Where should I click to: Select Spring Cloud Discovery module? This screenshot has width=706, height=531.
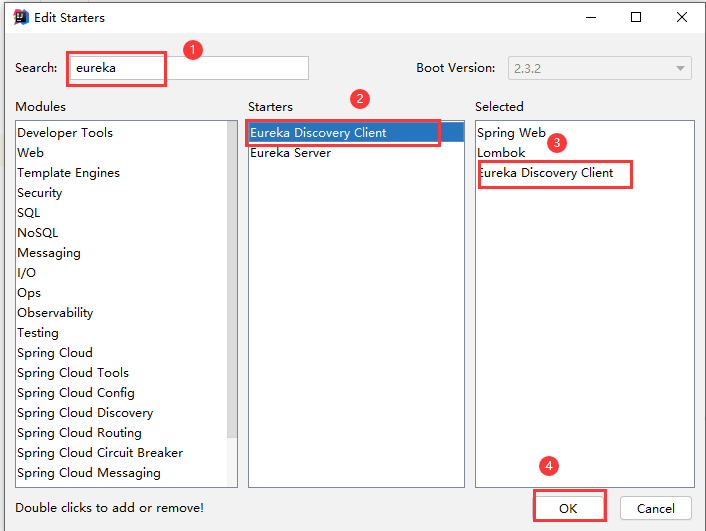(122, 413)
